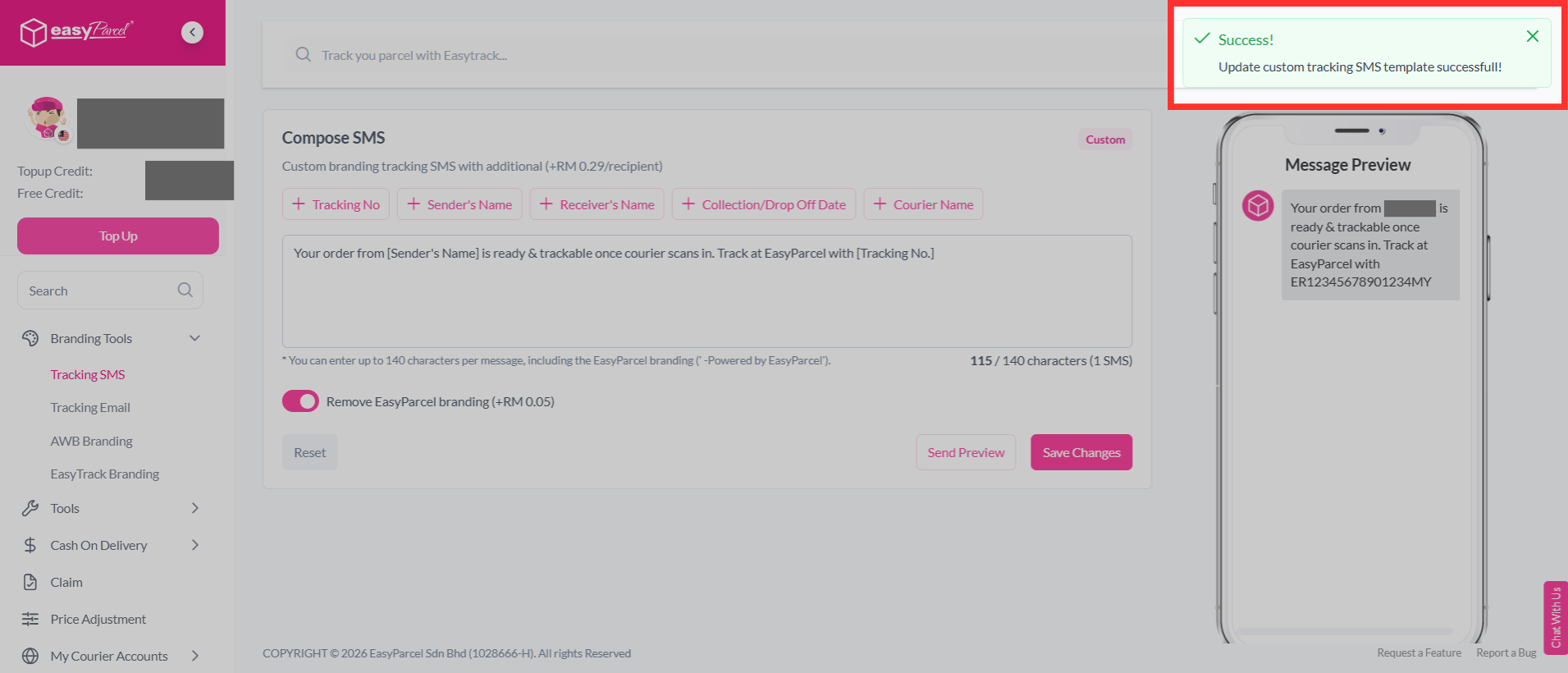The height and width of the screenshot is (673, 1568).
Task: Click the My Courier Accounts globe icon
Action: pyautogui.click(x=30, y=656)
